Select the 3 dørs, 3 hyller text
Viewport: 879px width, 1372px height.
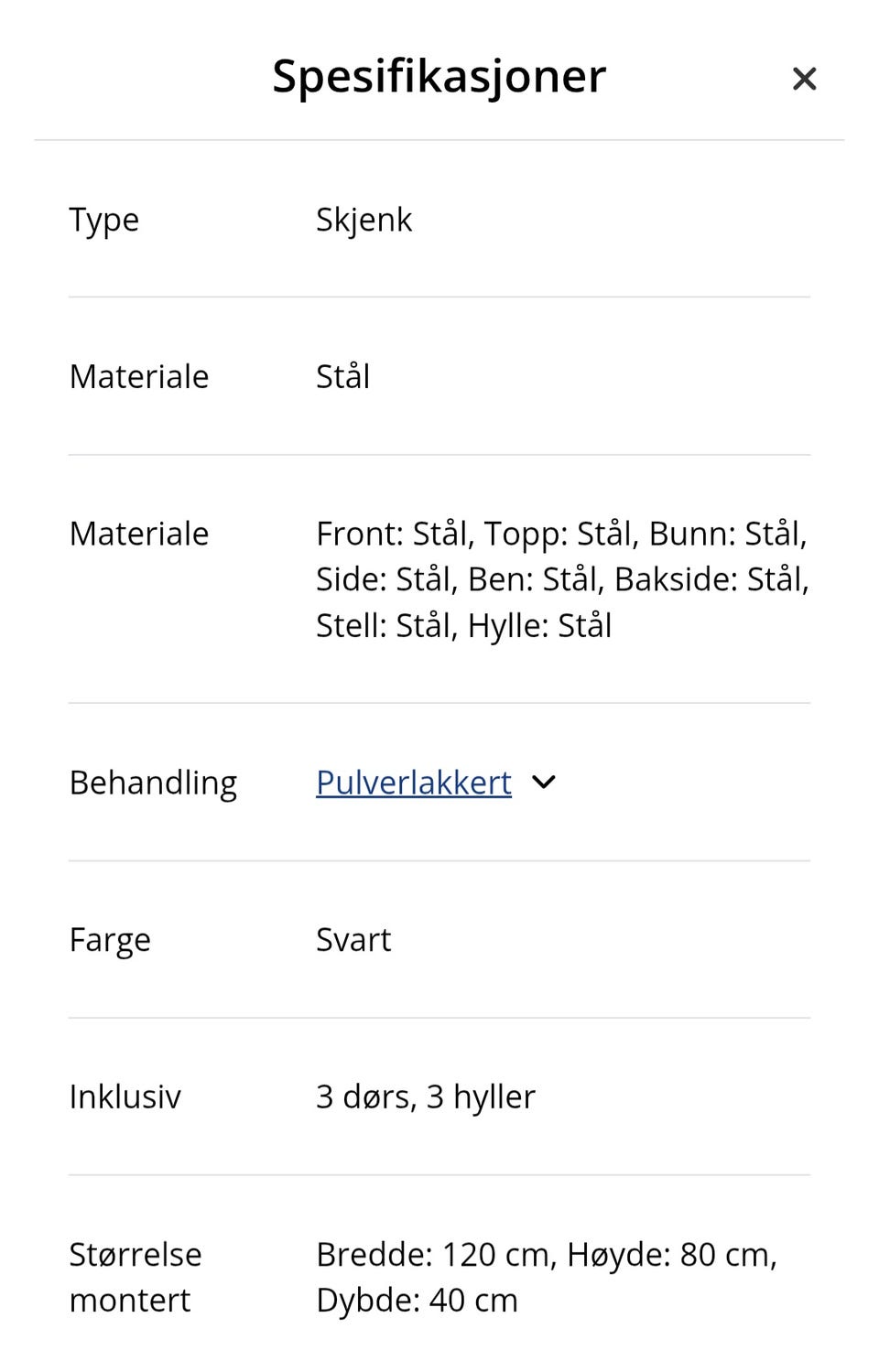click(425, 1097)
